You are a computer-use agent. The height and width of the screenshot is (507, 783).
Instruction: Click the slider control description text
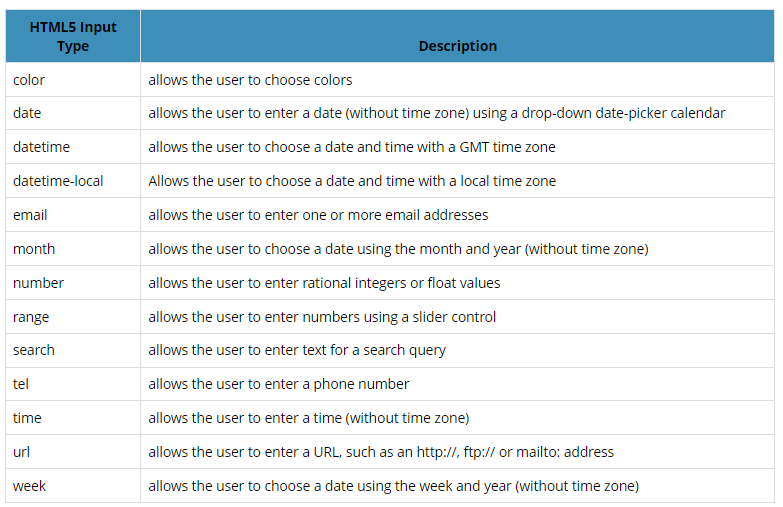coord(322,317)
